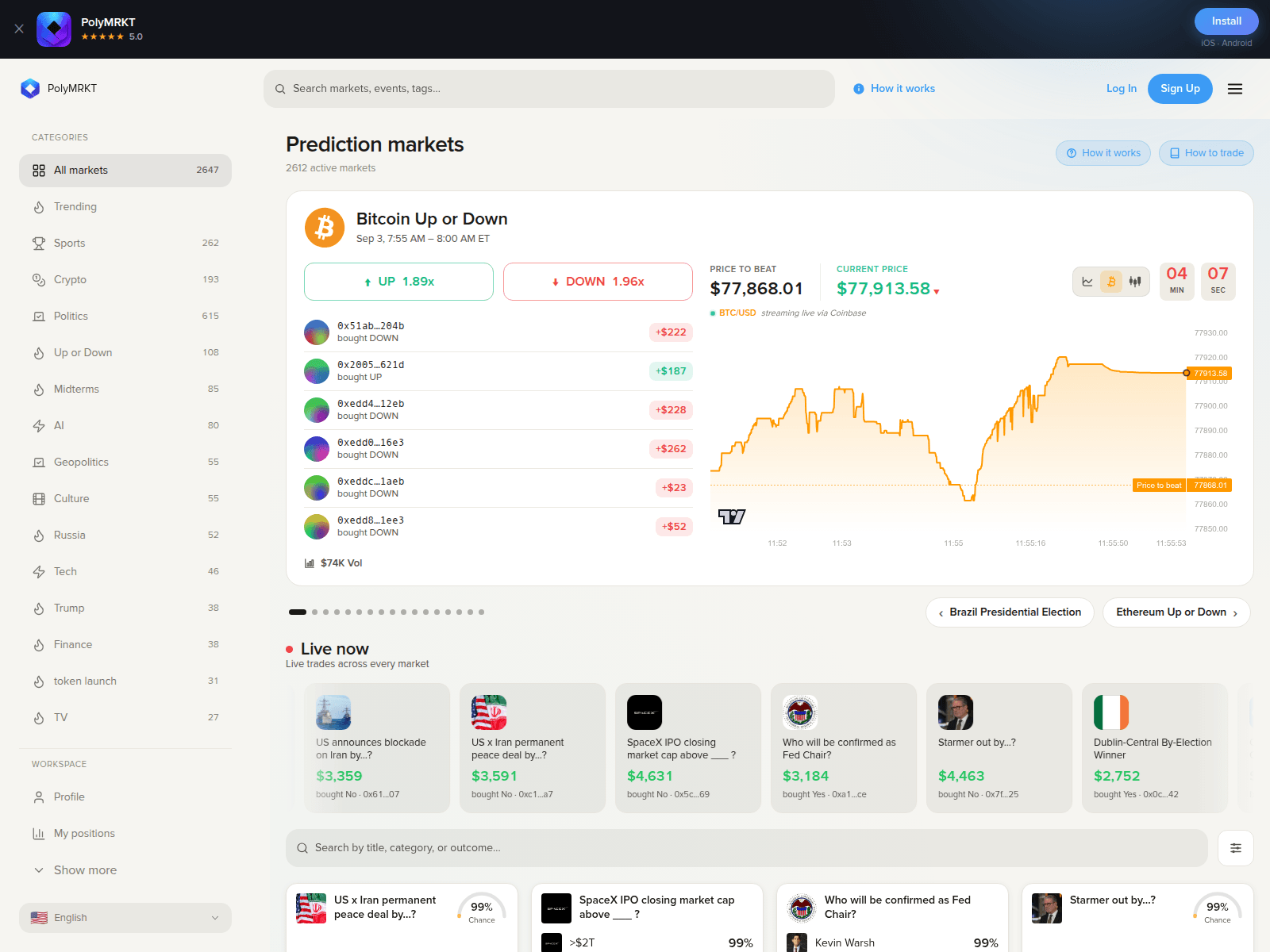Image resolution: width=1270 pixels, height=952 pixels.
Task: Switch to line chart view
Action: click(x=1087, y=282)
